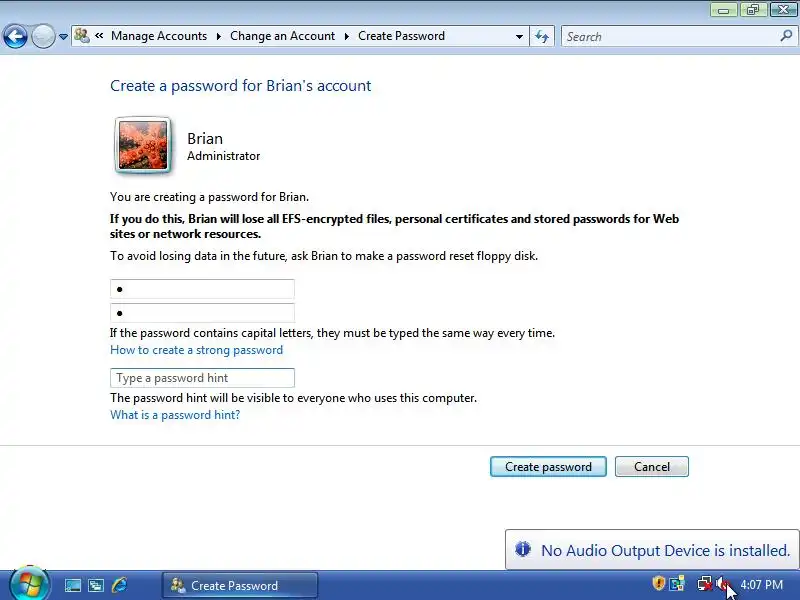Open the Windows Start orb
This screenshot has width=800, height=600.
click(x=29, y=585)
